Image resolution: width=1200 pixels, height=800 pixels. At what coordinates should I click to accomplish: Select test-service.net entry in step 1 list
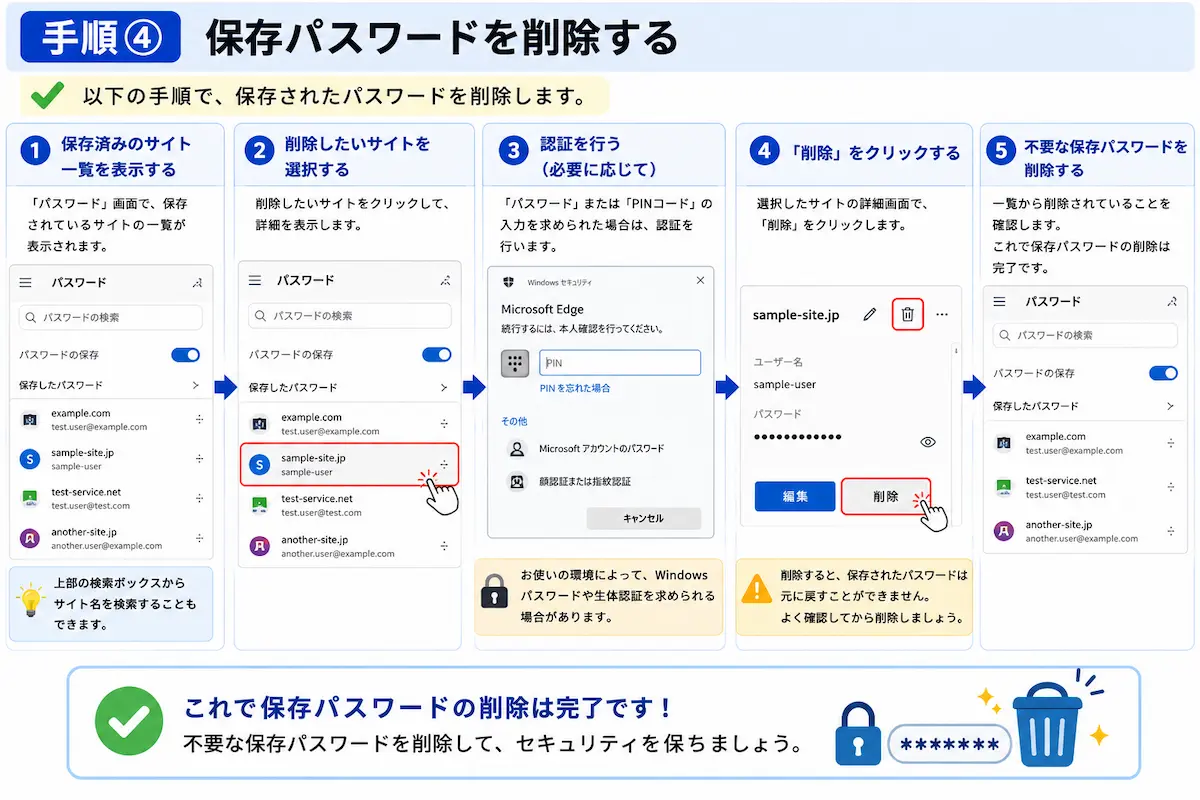(111, 498)
